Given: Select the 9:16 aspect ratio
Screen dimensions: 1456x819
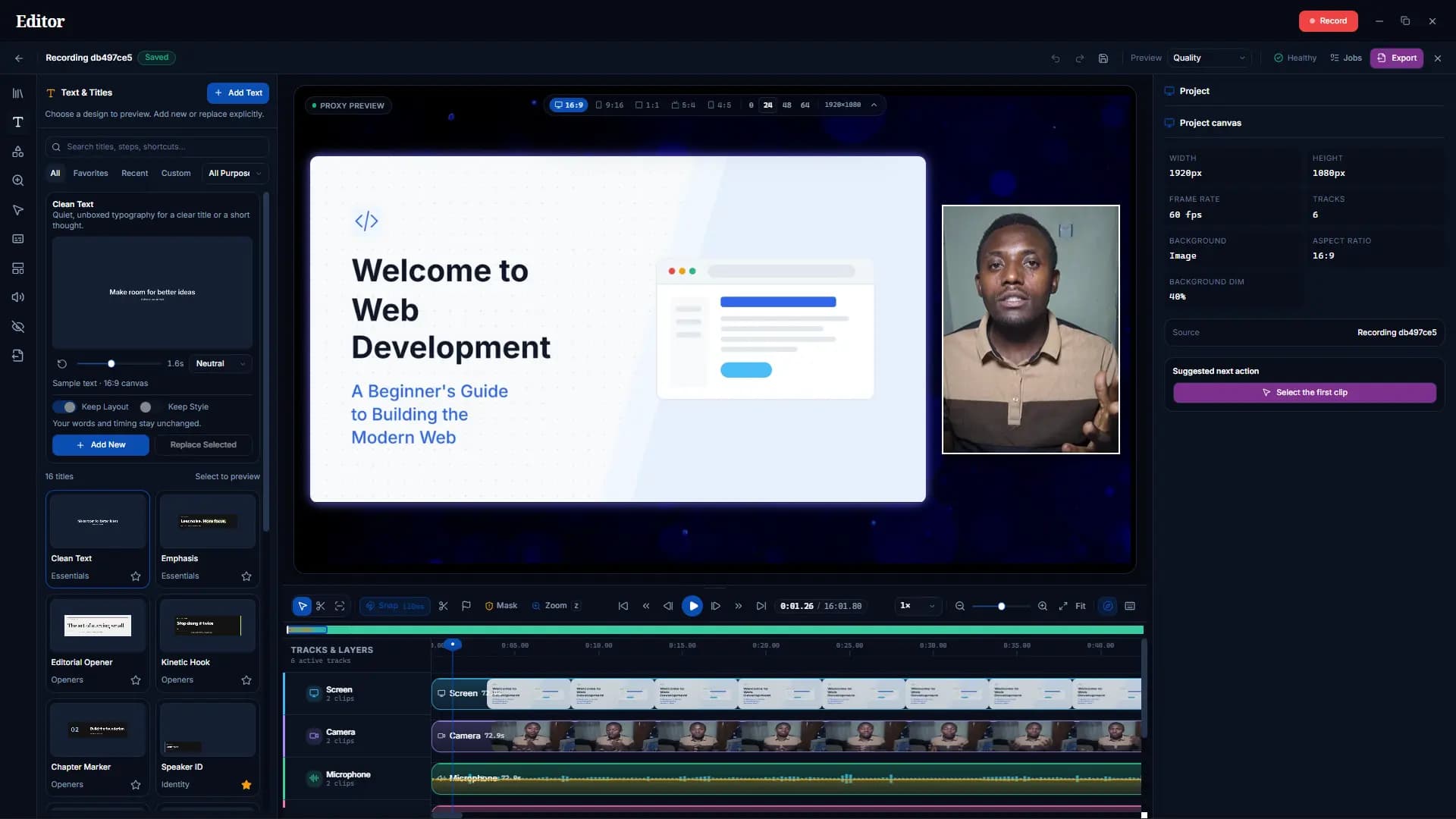Looking at the screenshot, I should coord(610,105).
